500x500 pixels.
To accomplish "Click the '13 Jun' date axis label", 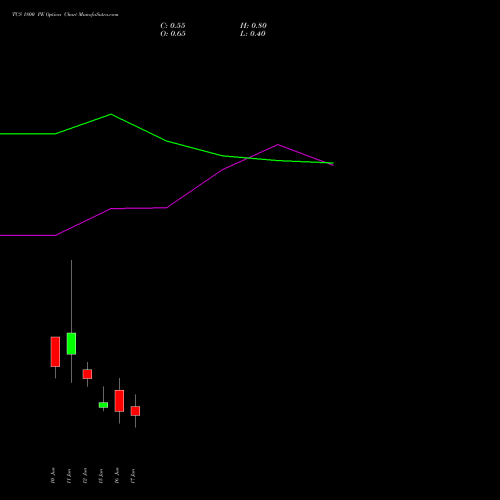I will point(101,476).
